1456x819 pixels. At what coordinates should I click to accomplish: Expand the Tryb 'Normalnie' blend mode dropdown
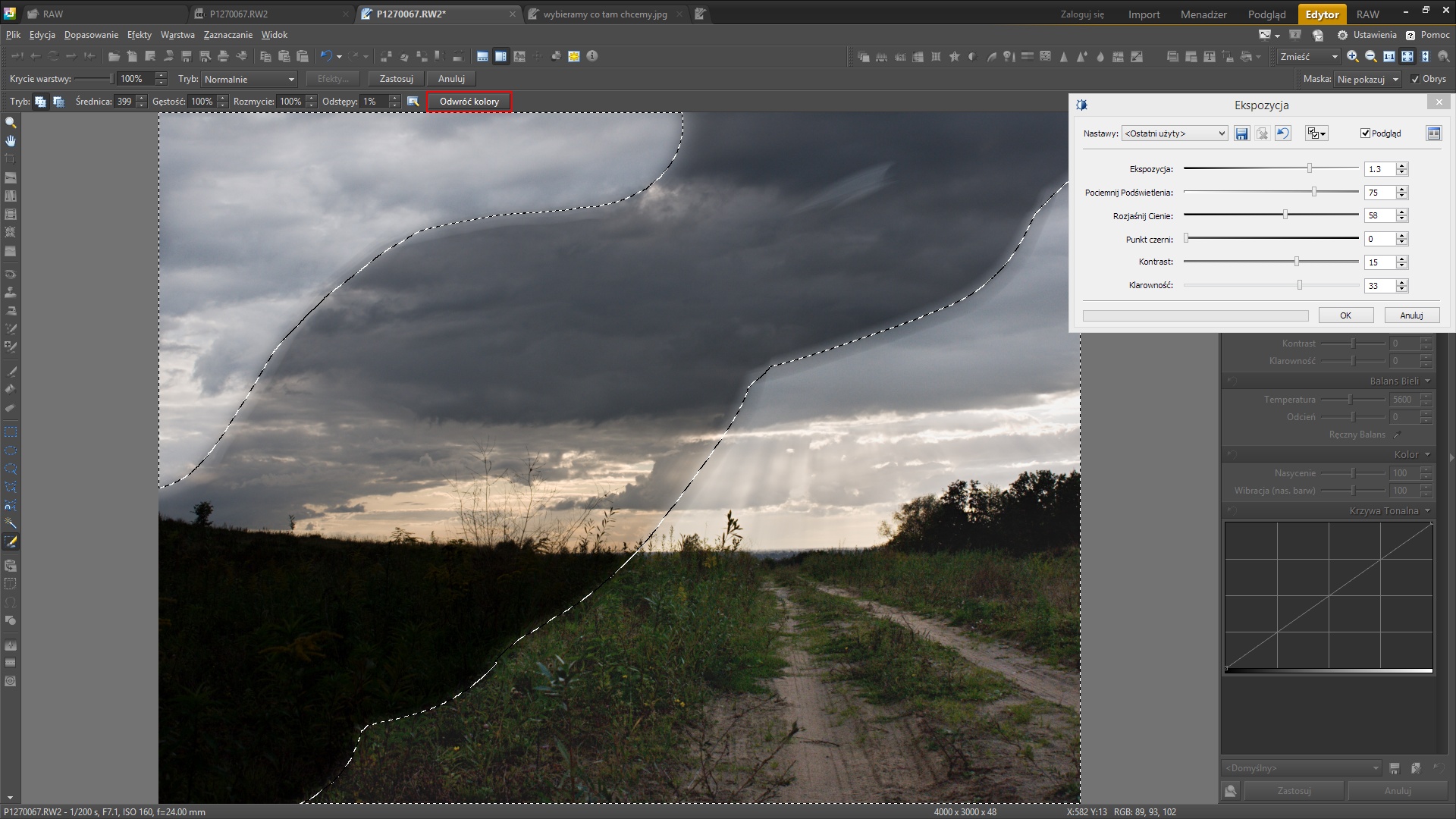tap(249, 79)
